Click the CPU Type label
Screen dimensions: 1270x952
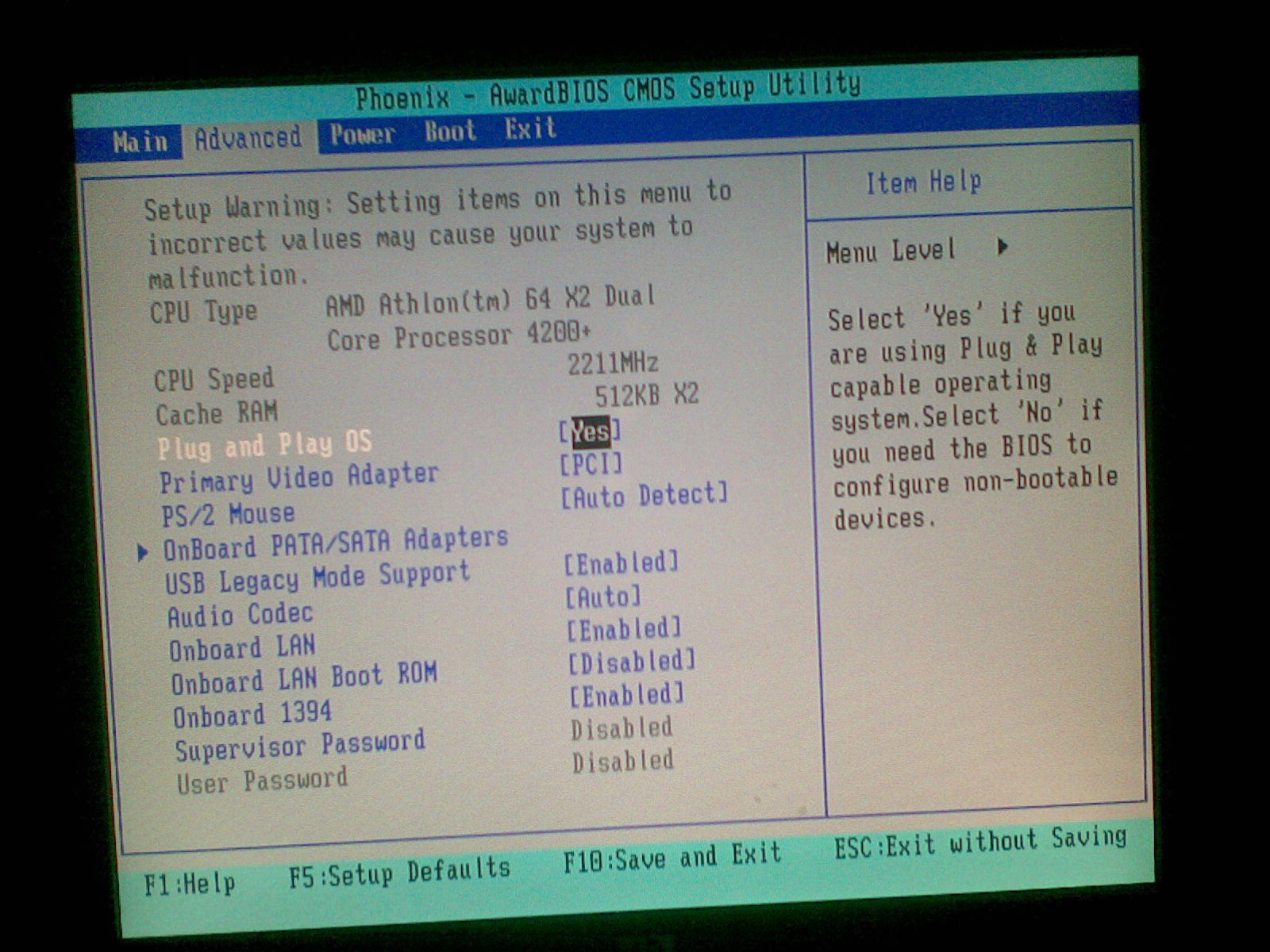[203, 311]
